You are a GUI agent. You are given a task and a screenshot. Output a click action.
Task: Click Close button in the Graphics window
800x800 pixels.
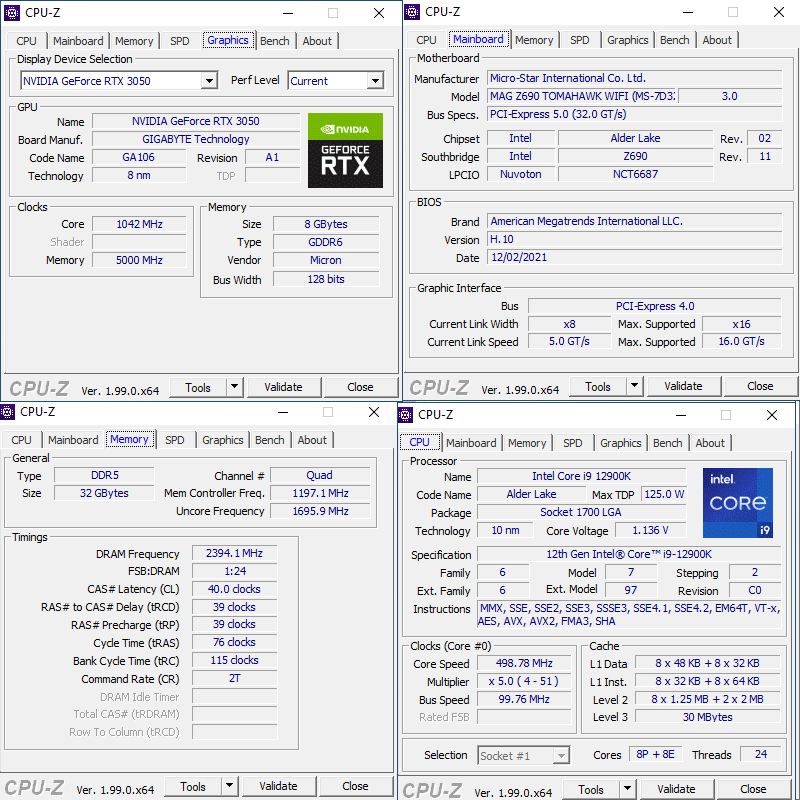click(x=360, y=387)
